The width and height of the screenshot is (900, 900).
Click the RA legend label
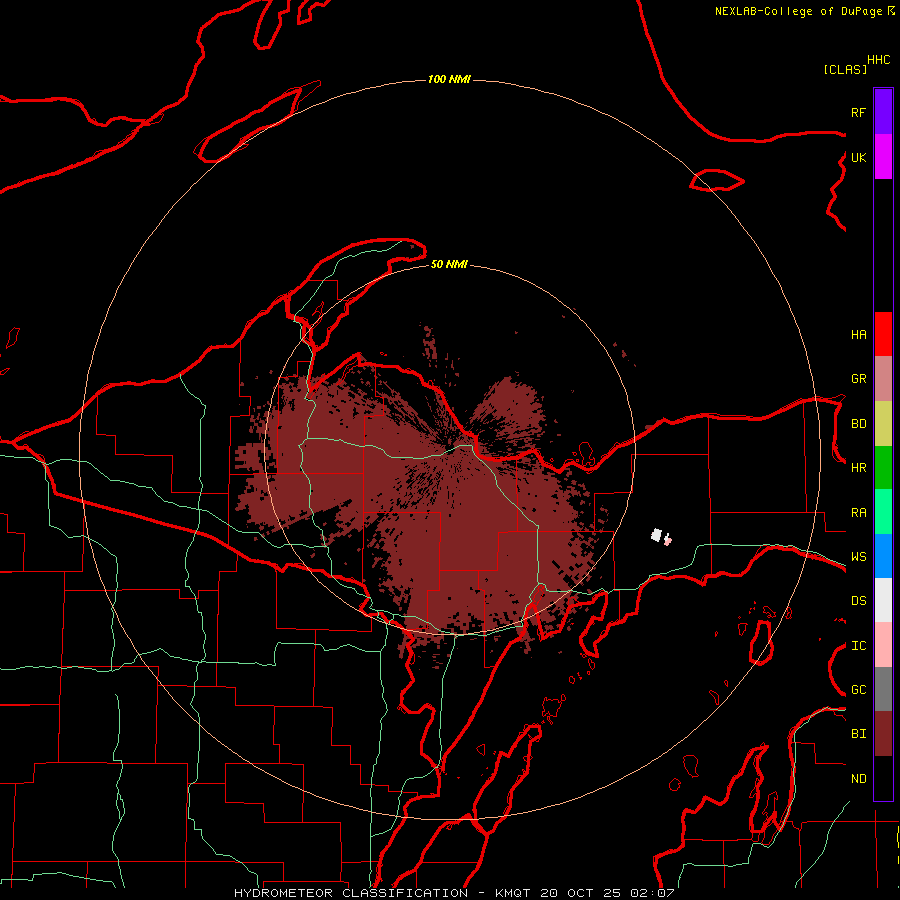[x=858, y=513]
